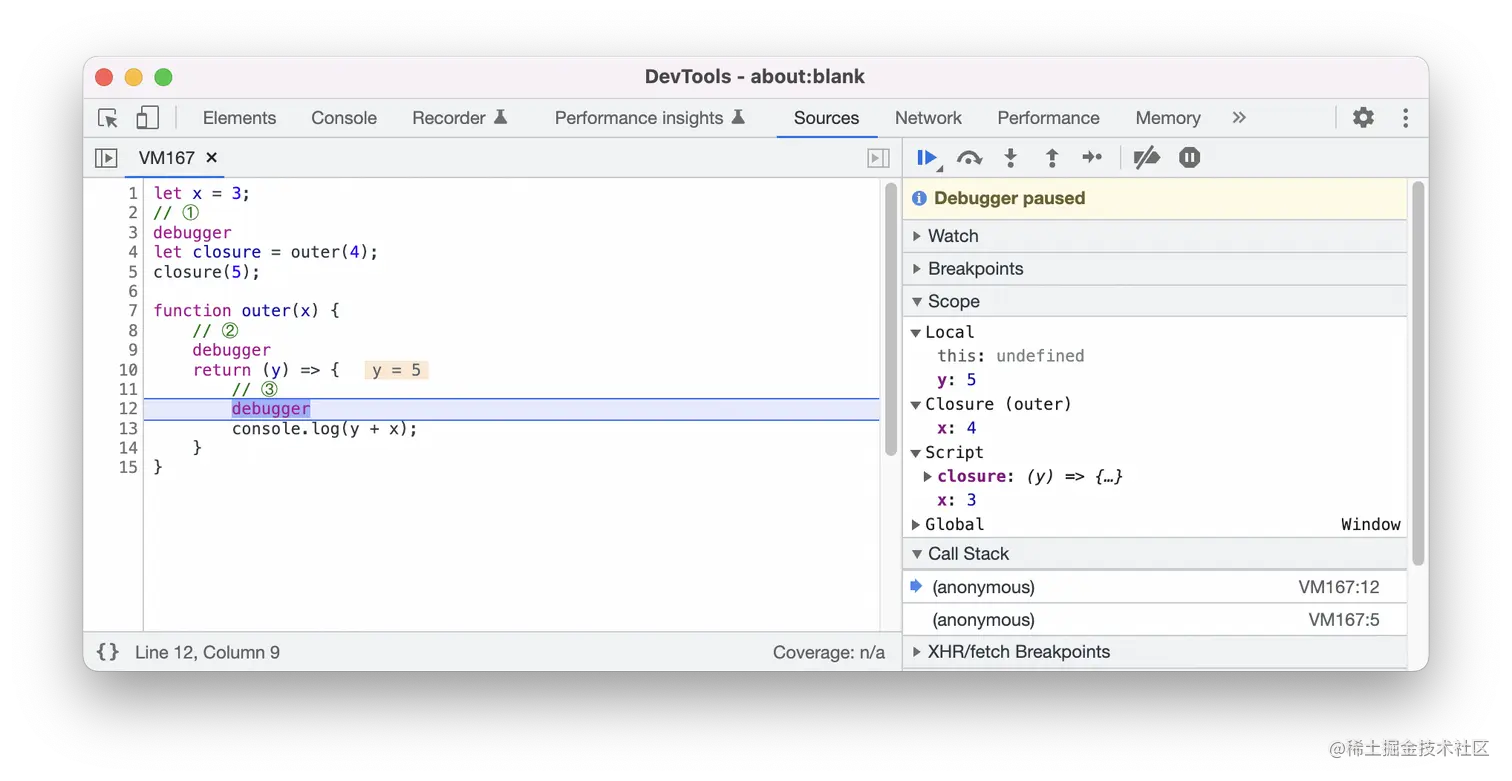The width and height of the screenshot is (1512, 781).
Task: Click 'this: undefined' entry
Action: [1010, 356]
